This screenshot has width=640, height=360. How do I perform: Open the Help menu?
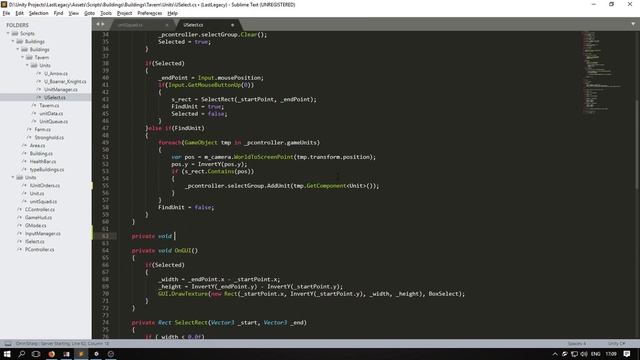(x=173, y=13)
